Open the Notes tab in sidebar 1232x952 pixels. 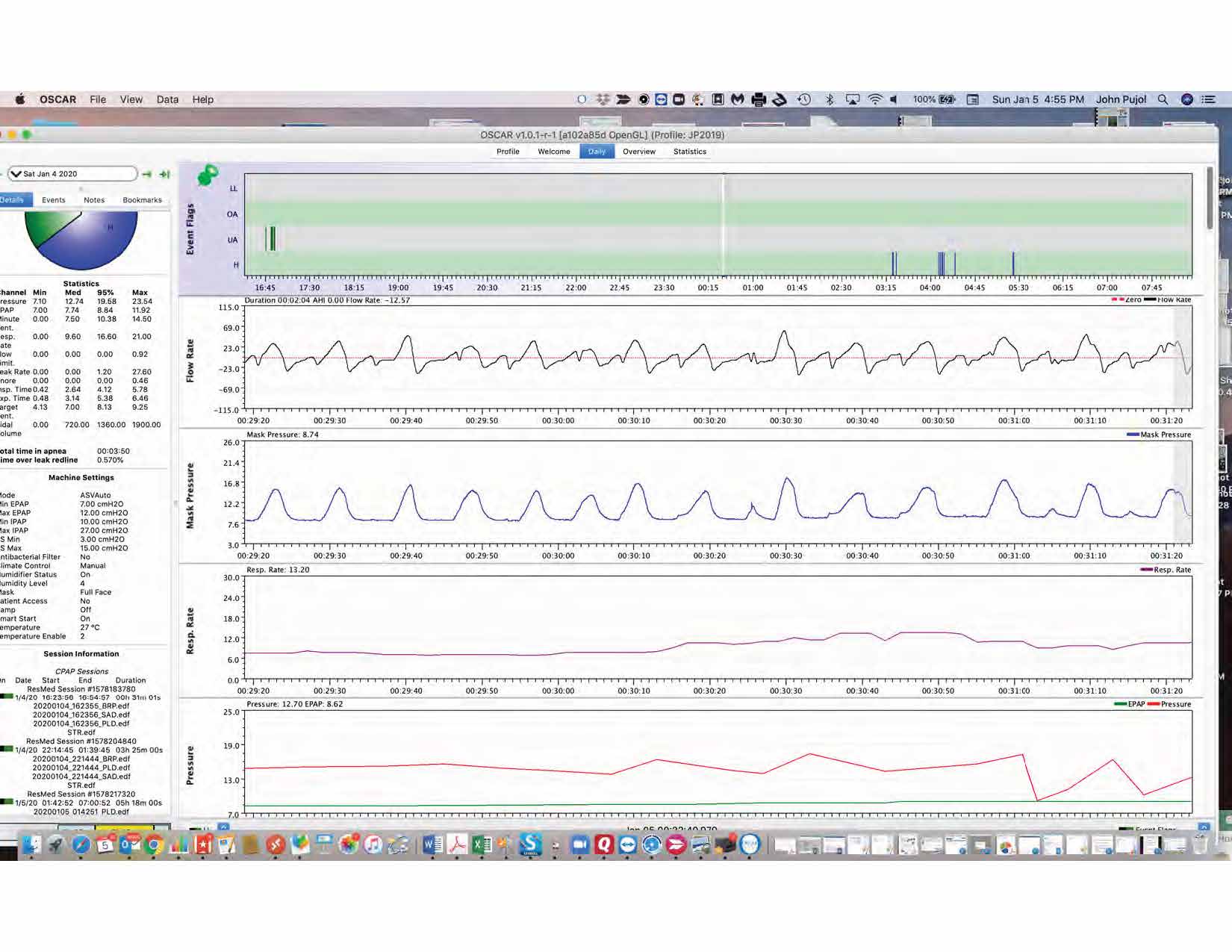click(x=94, y=200)
